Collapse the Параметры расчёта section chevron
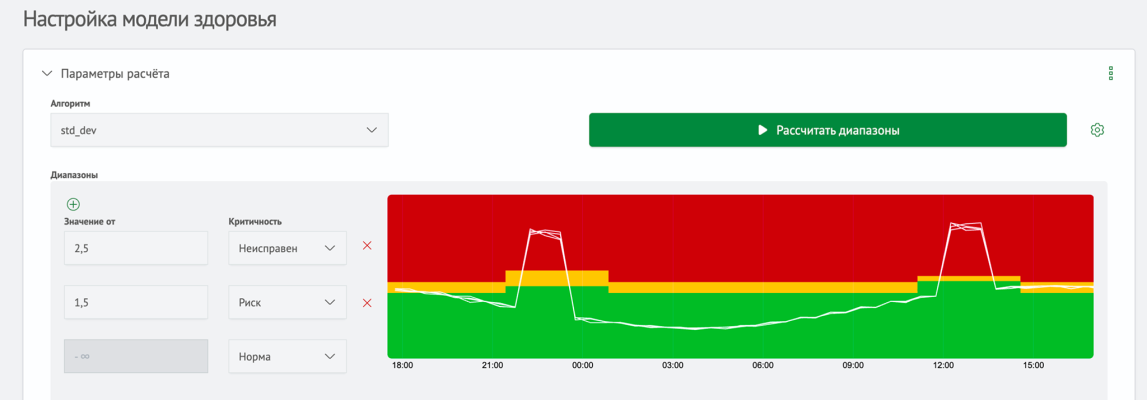Viewport: 1147px width, 400px height. click(48, 74)
